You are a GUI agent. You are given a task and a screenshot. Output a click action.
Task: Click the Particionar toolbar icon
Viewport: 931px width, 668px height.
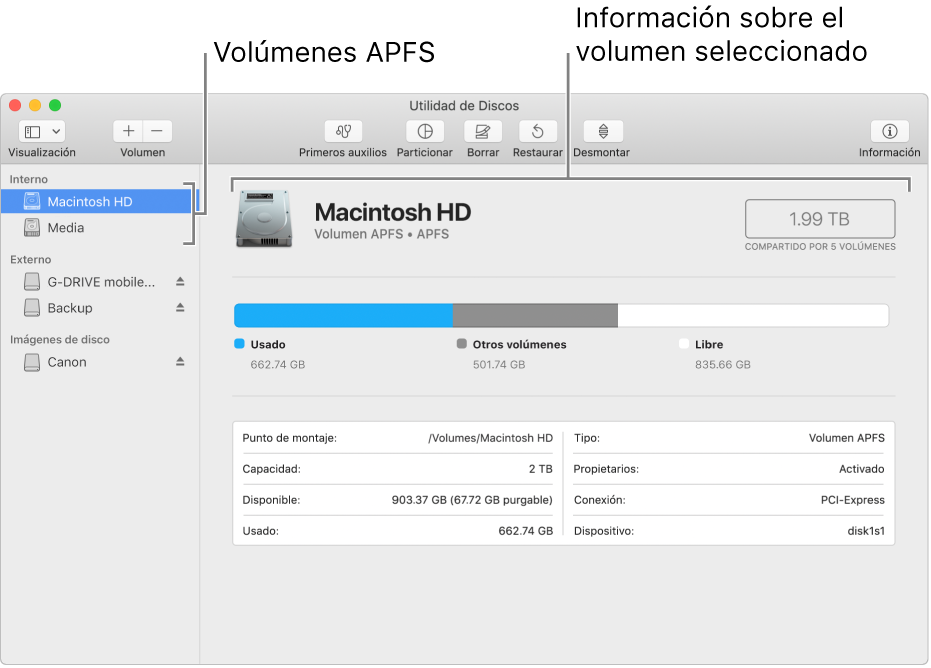(425, 131)
